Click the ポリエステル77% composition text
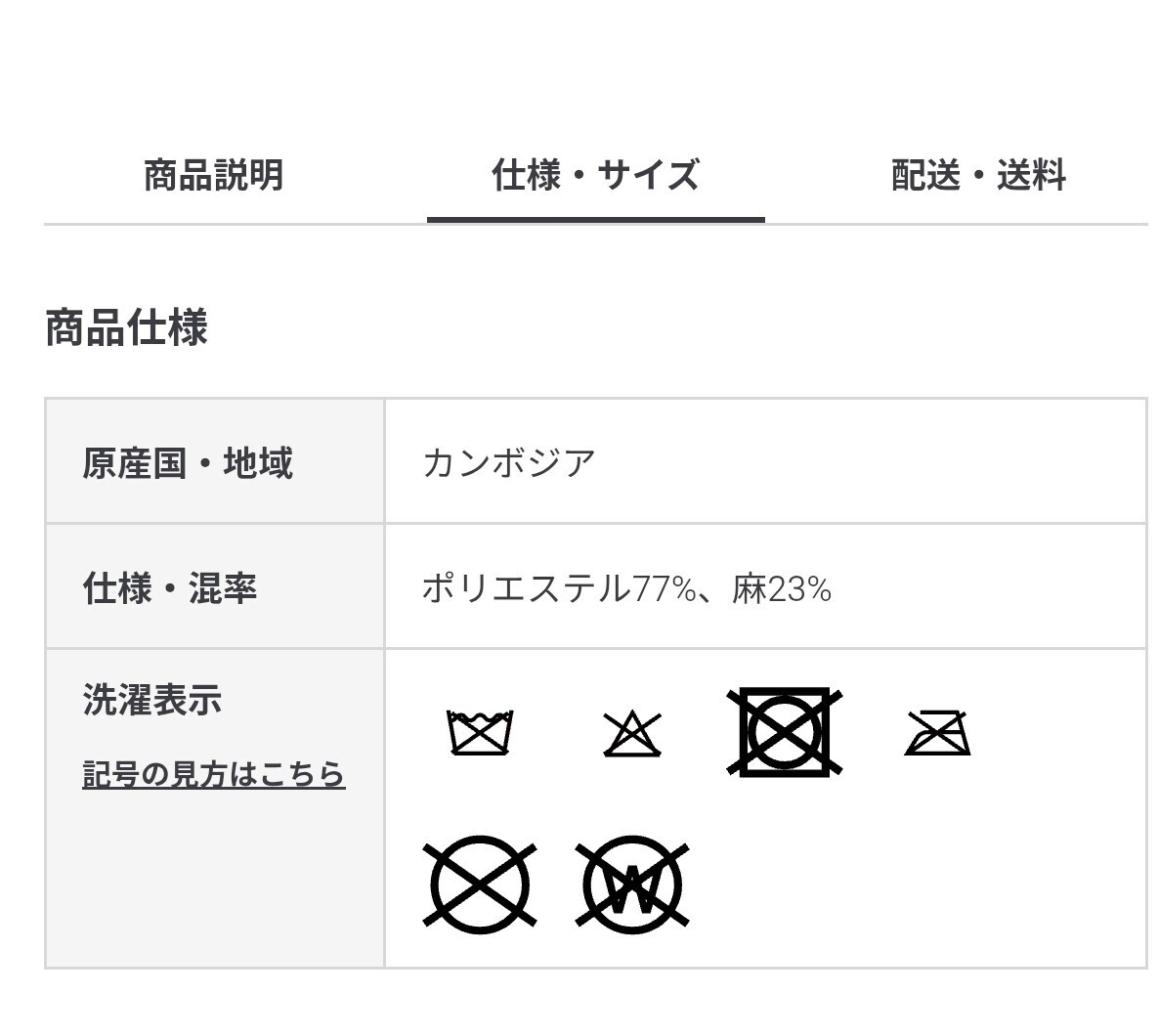Image resolution: width=1158 pixels, height=1036 pixels. tap(558, 588)
